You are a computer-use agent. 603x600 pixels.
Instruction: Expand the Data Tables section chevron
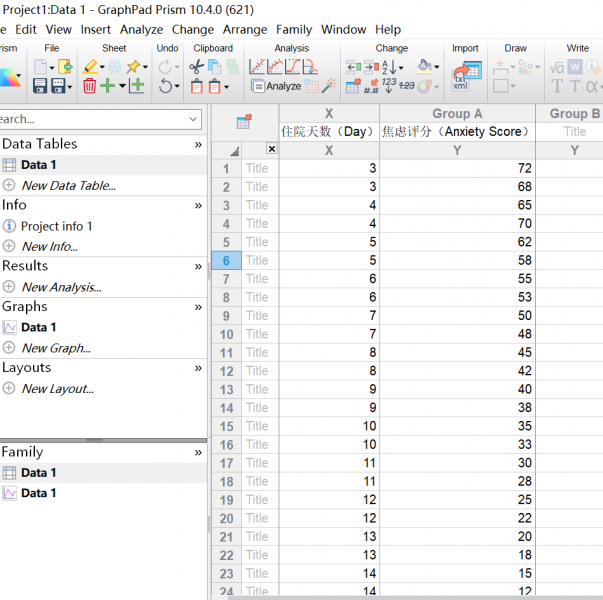tap(198, 144)
